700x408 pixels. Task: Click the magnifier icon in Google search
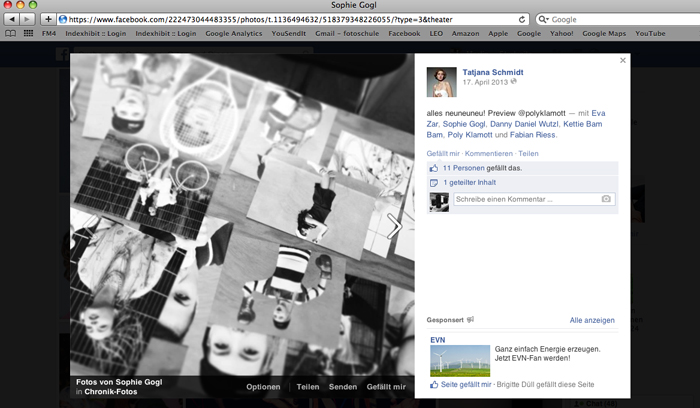click(543, 19)
